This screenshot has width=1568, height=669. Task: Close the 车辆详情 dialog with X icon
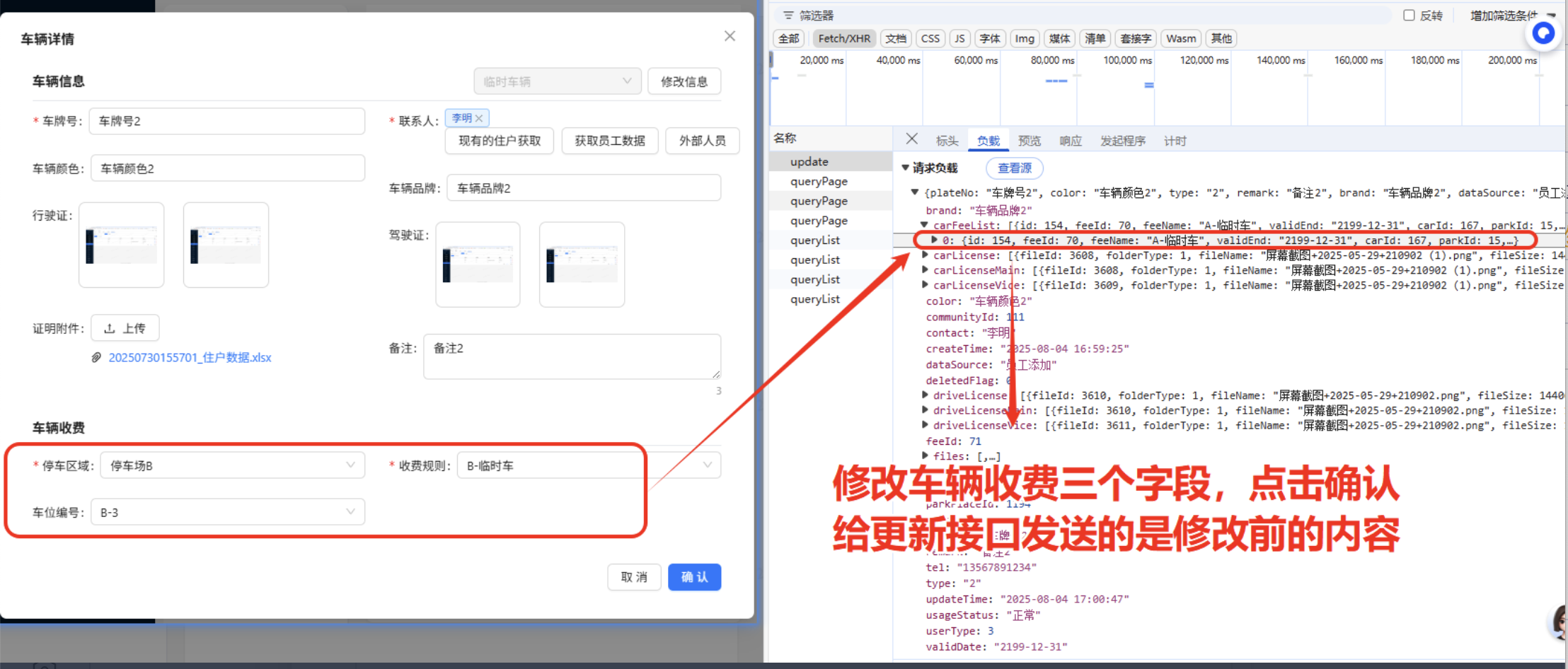730,36
